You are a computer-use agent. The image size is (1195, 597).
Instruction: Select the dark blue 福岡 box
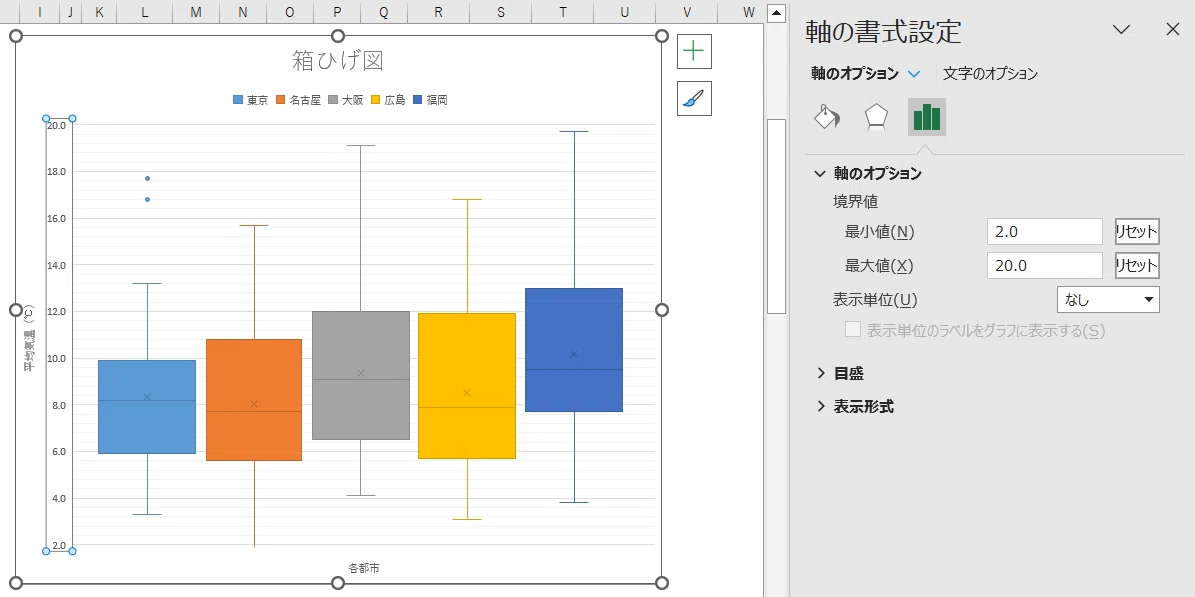(x=574, y=350)
